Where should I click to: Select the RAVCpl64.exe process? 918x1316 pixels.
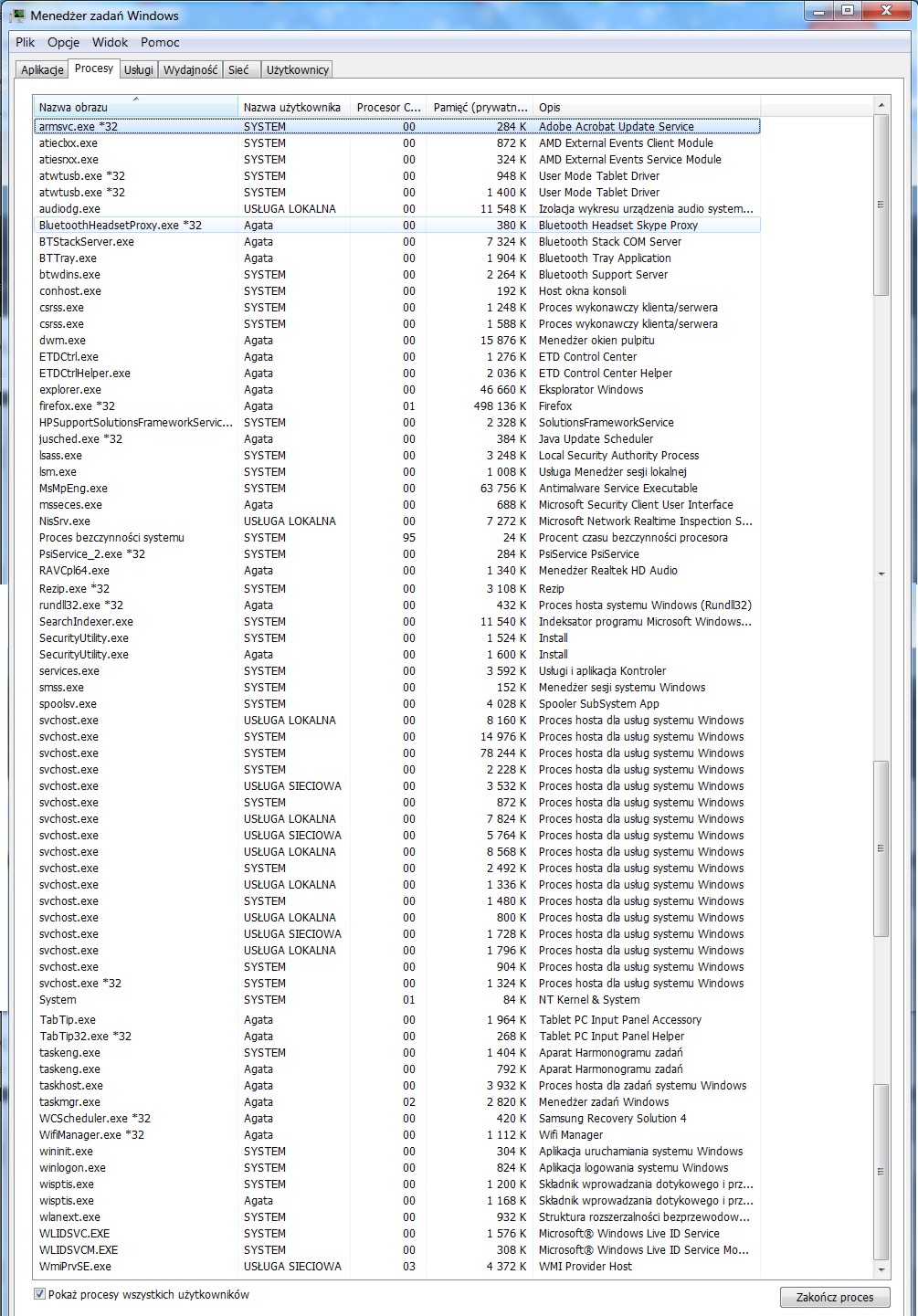point(396,571)
